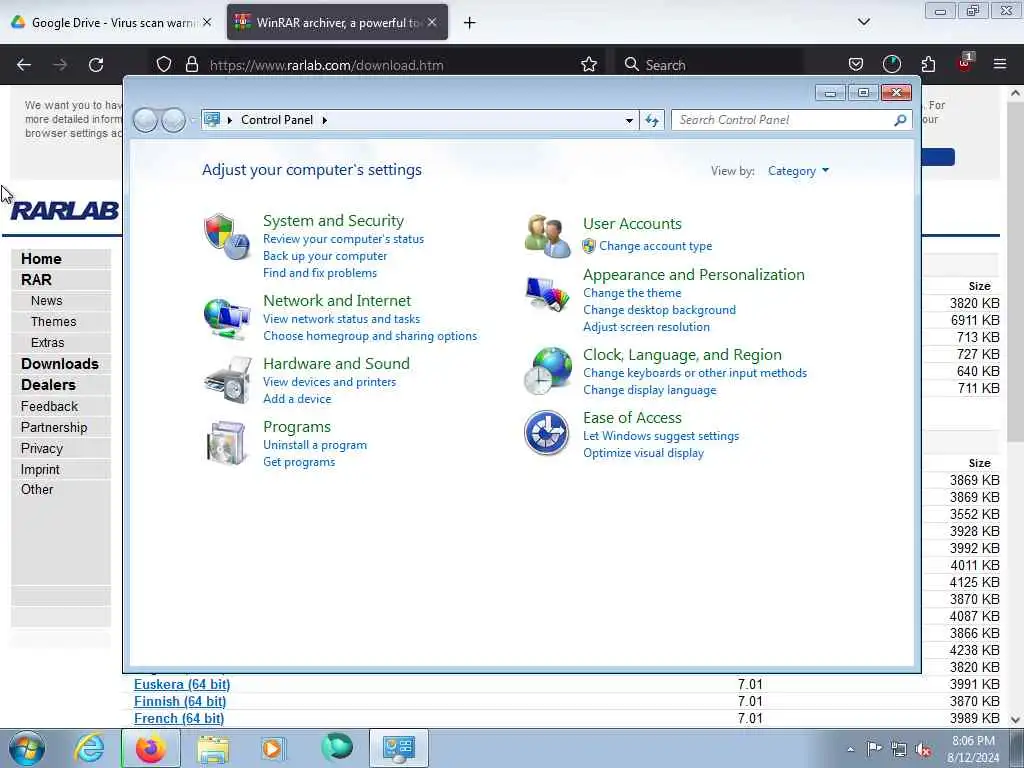The height and width of the screenshot is (768, 1024).
Task: Click Change desktop background link
Action: pyautogui.click(x=660, y=310)
